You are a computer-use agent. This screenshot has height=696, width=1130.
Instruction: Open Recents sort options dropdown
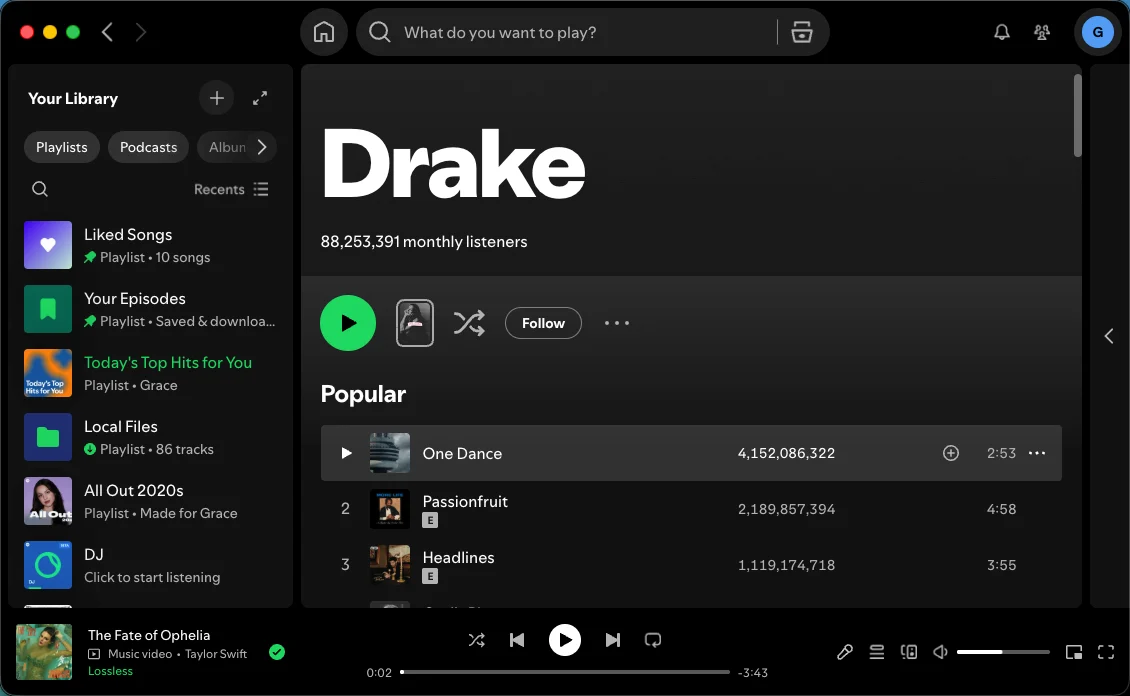tap(231, 189)
